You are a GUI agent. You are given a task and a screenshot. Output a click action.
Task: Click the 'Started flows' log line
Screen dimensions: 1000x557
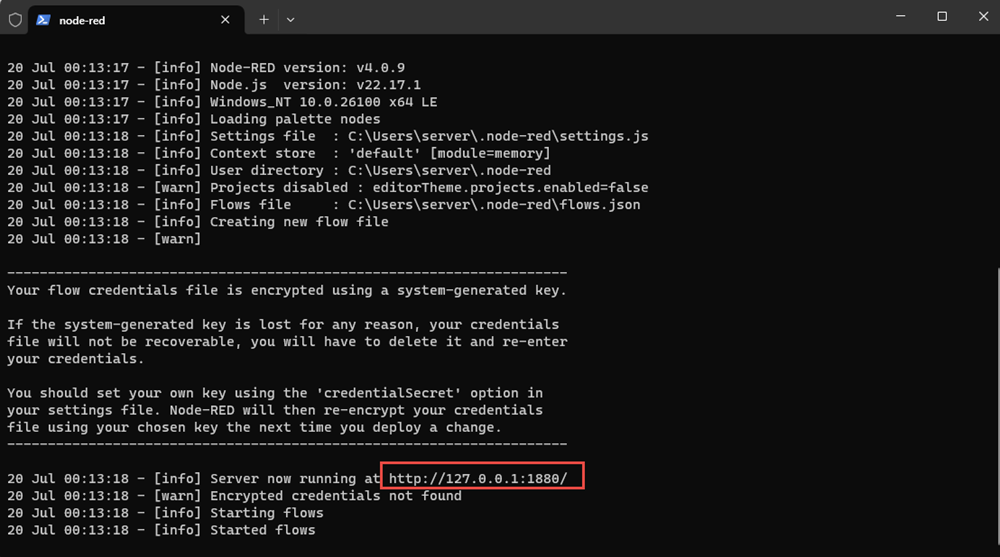point(161,530)
